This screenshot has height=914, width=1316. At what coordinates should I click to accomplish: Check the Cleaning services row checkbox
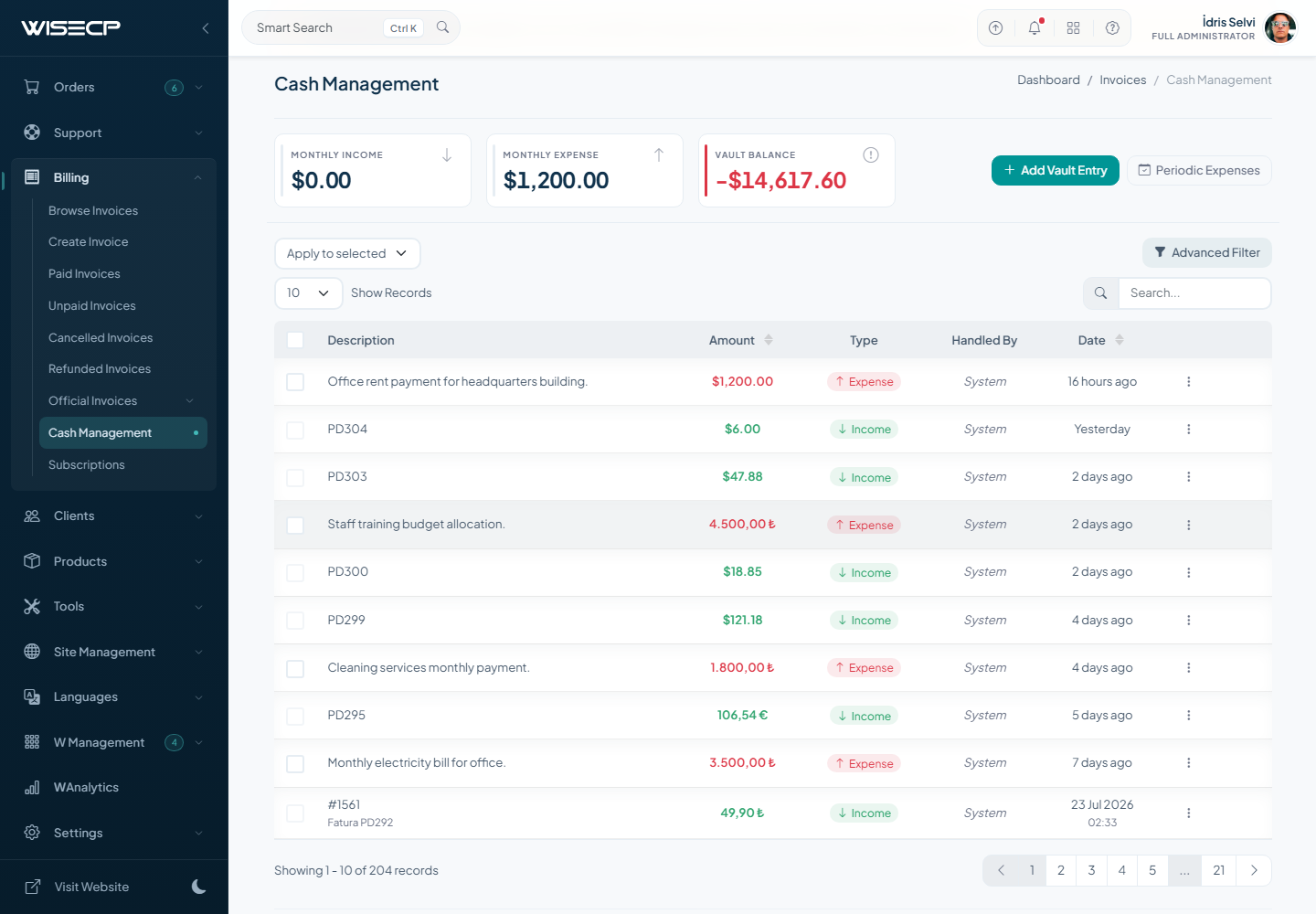295,668
